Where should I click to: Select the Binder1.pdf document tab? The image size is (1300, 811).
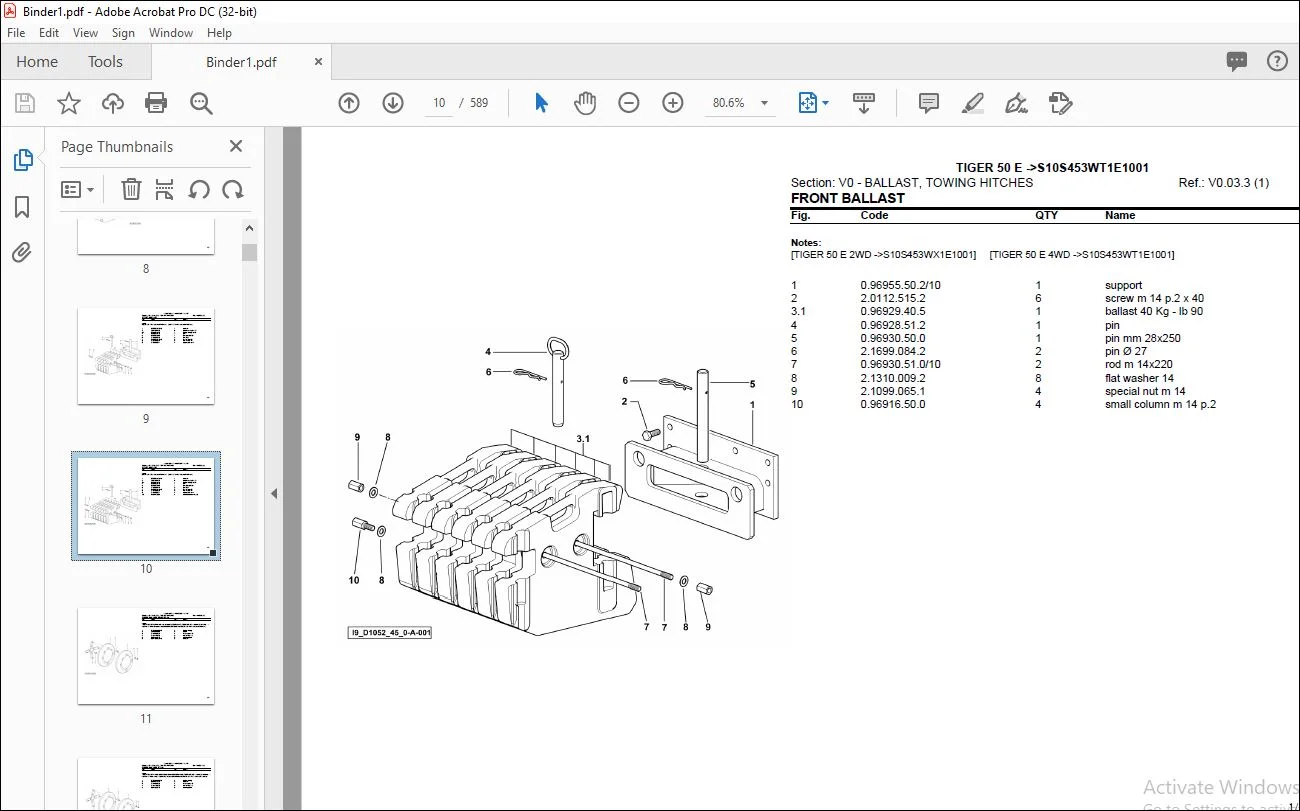(x=241, y=62)
